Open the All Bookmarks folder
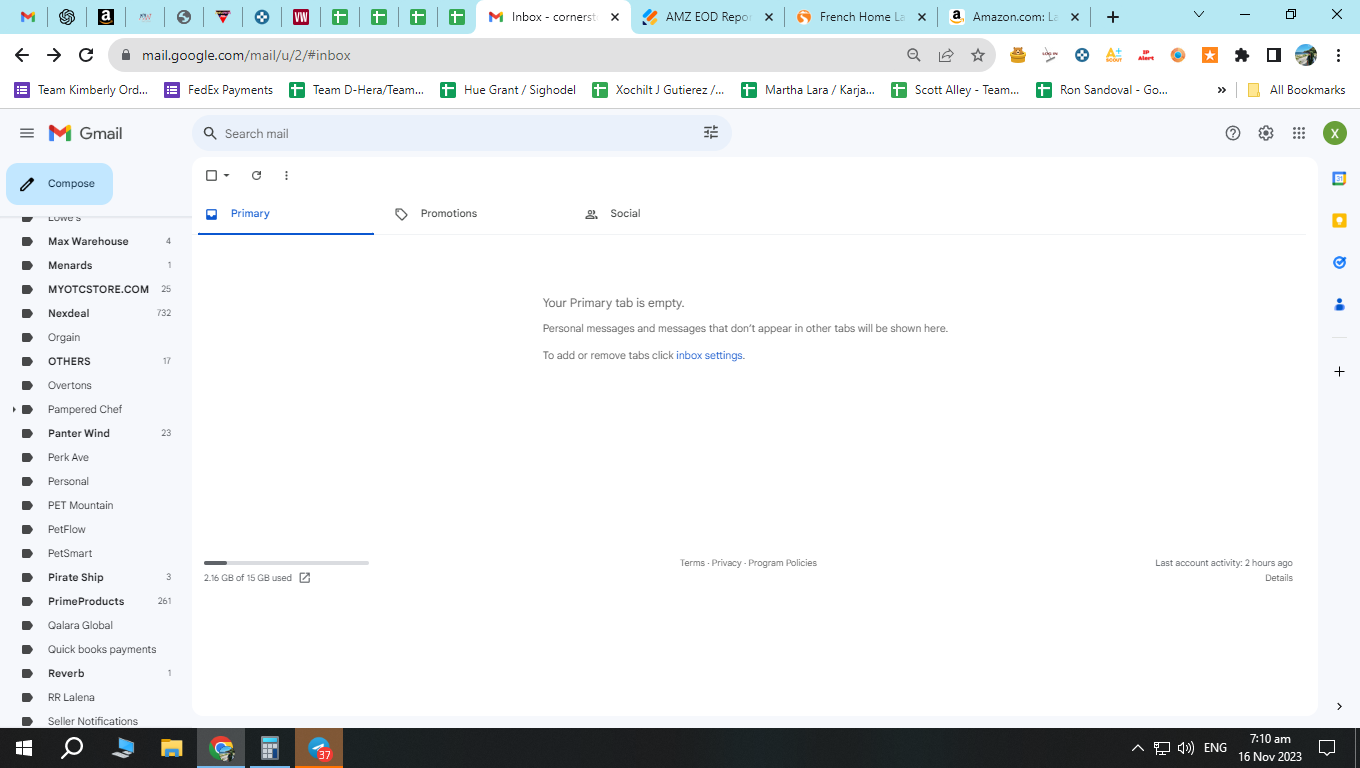The height and width of the screenshot is (768, 1360). coord(1296,90)
